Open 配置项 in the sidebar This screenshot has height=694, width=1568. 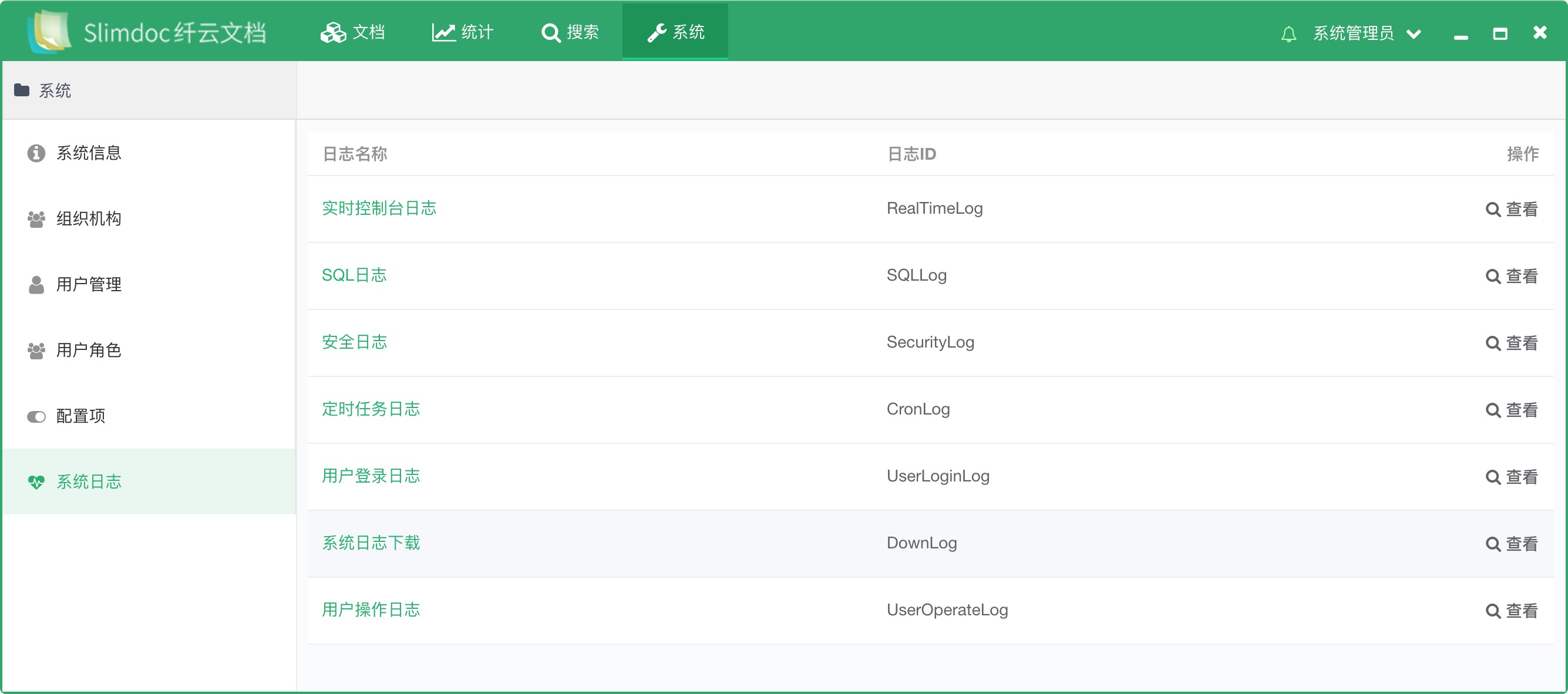[149, 416]
